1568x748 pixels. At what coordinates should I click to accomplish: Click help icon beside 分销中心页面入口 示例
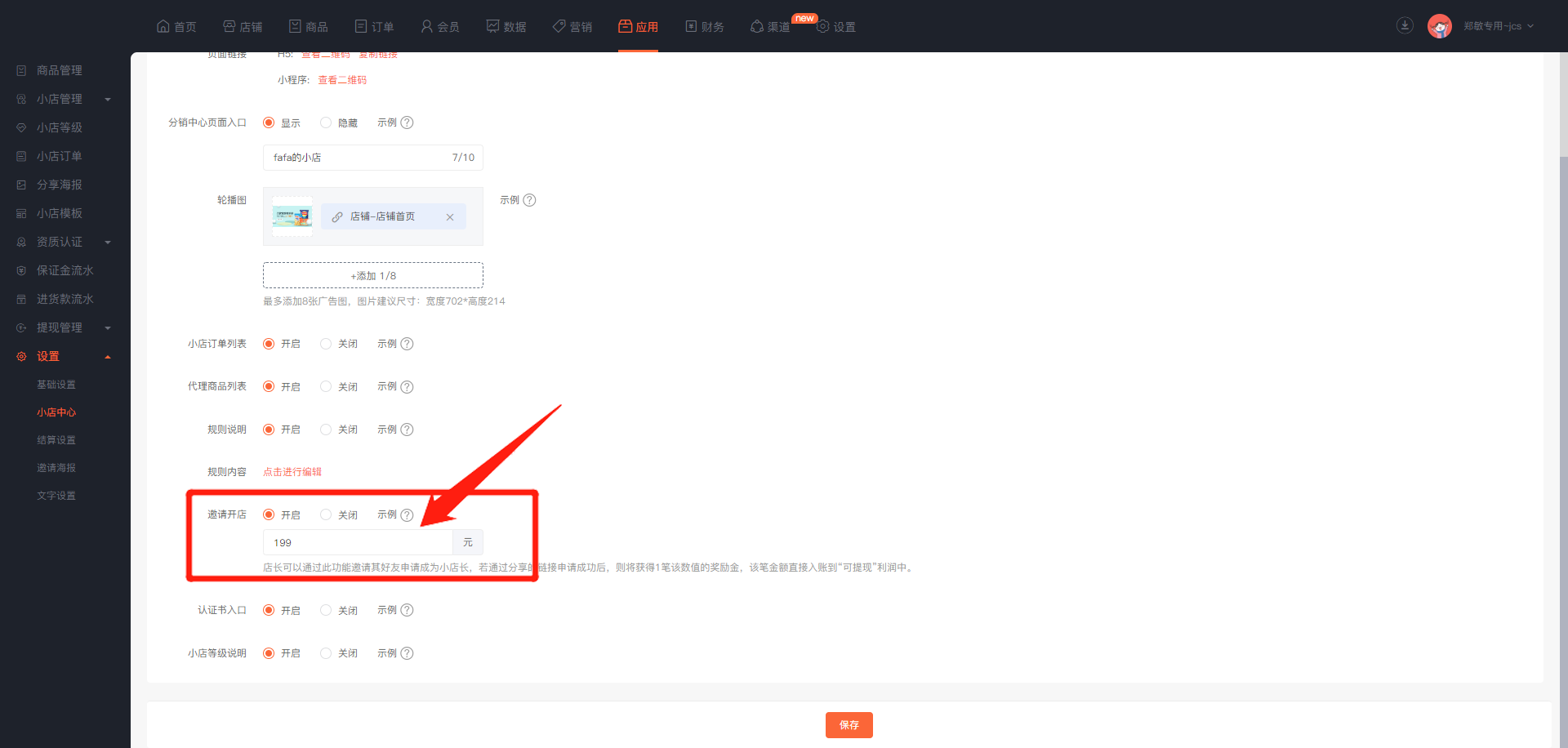pyautogui.click(x=407, y=122)
